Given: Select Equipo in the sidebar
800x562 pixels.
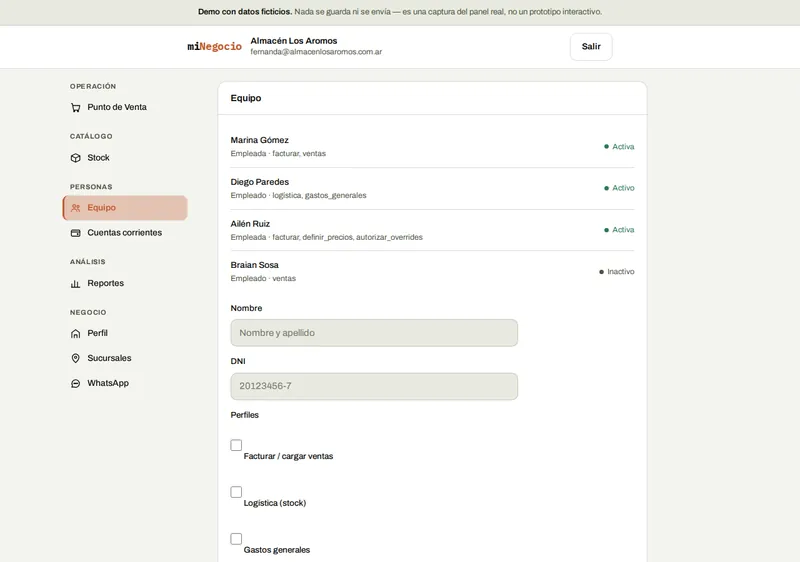Looking at the screenshot, I should pyautogui.click(x=125, y=208).
